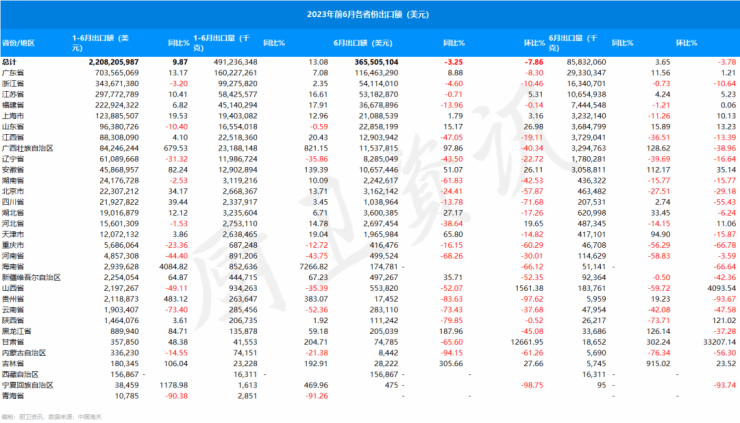Screen dimensions: 740x423
Task: Select the 山西省 row label
Action: pos(13,288)
